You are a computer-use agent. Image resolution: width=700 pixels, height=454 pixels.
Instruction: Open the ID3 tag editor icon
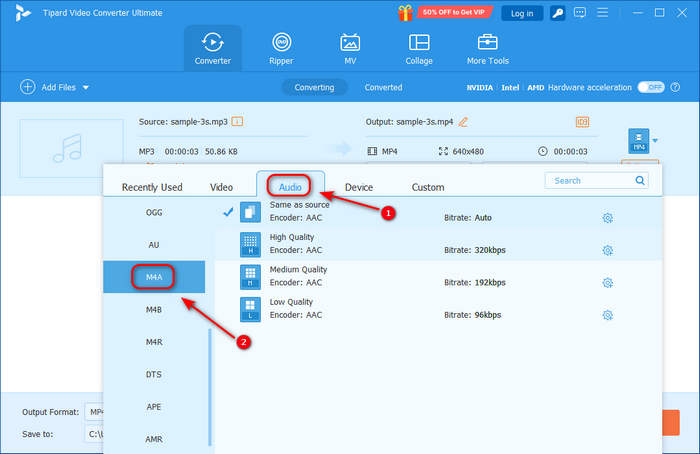[x=582, y=121]
